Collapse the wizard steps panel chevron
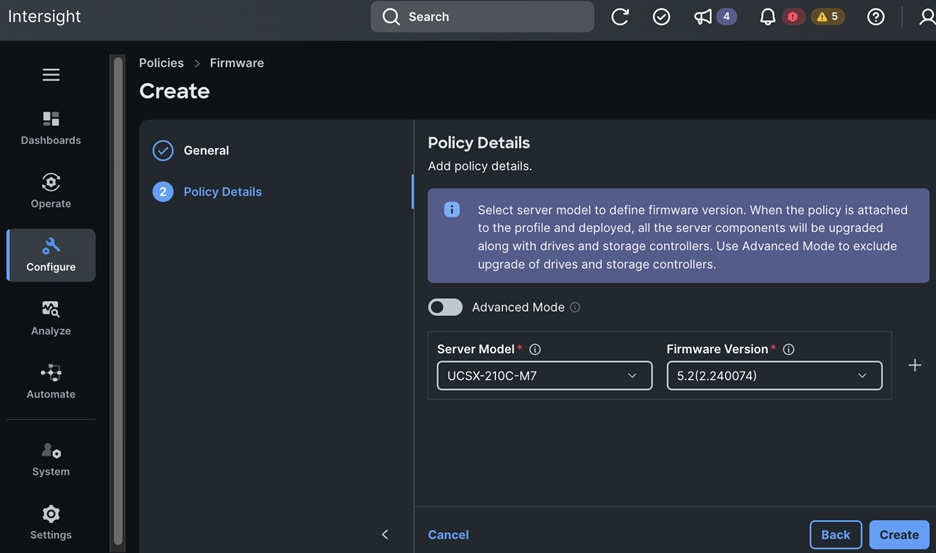936x553 pixels. [385, 534]
